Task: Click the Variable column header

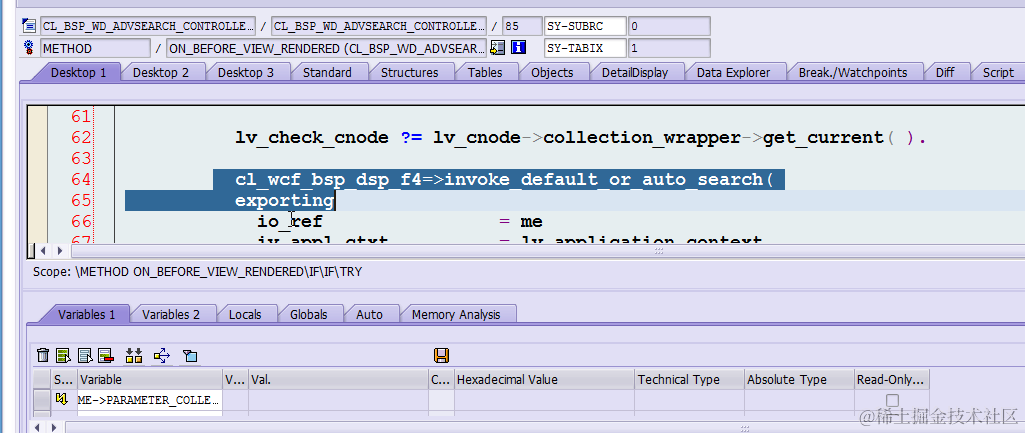Action: pos(150,379)
